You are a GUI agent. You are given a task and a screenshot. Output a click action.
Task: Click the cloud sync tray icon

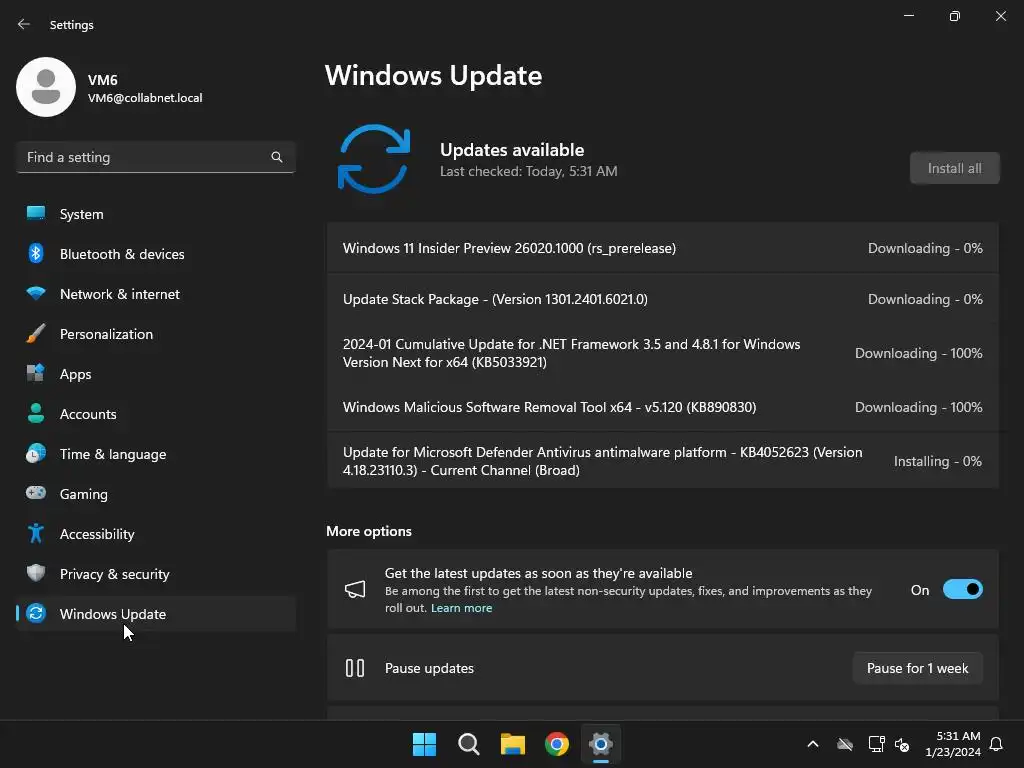[x=845, y=744]
